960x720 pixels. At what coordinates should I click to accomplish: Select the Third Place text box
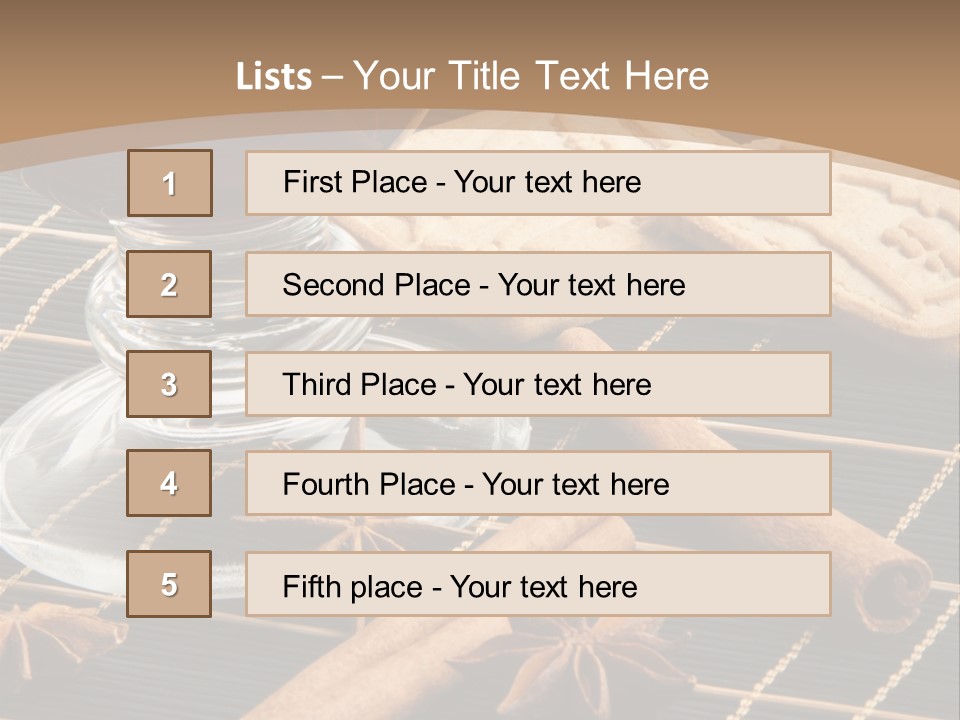538,384
